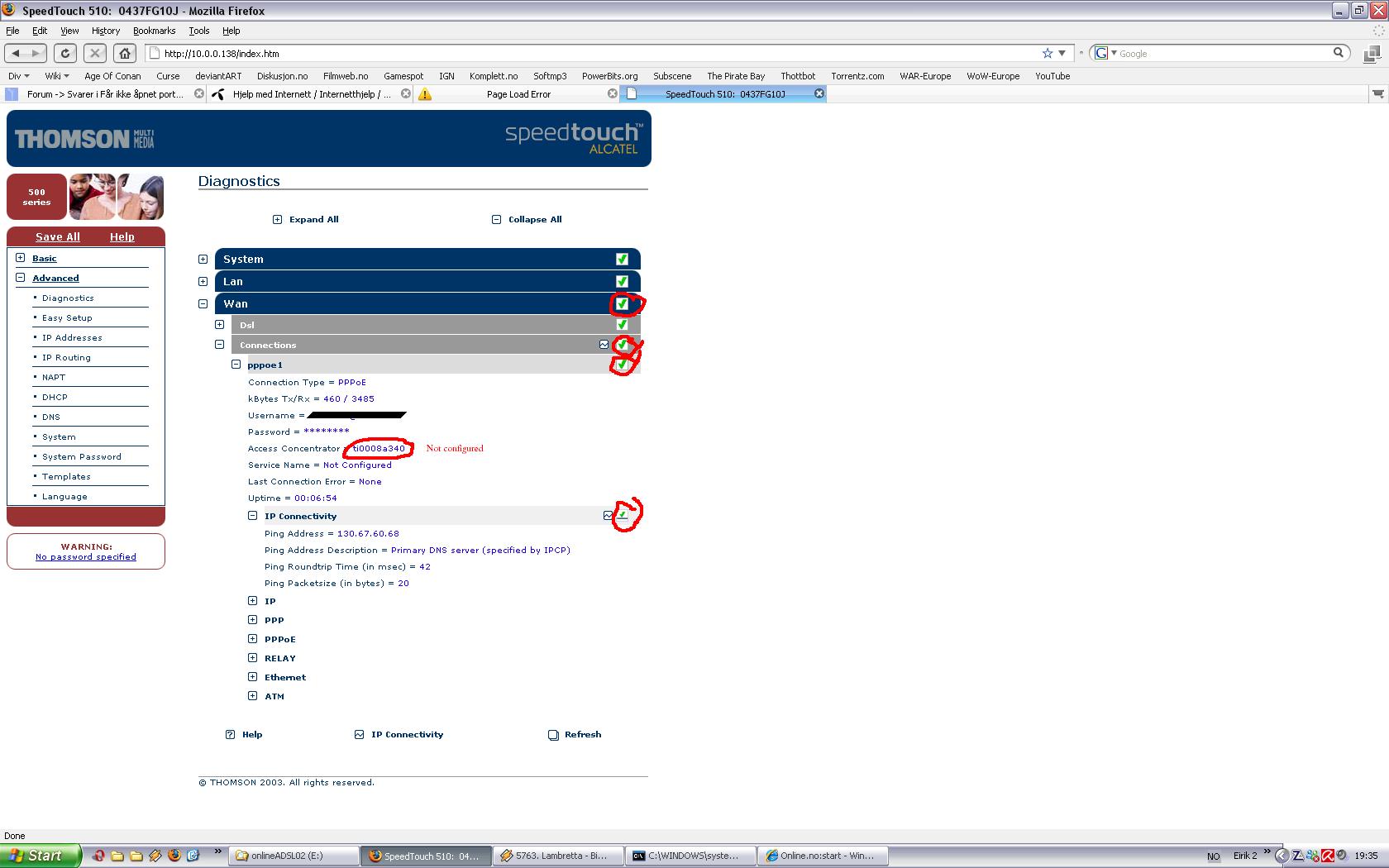Click the Thomson Multimedia logo
Screen dimensions: 1389x868
84,138
